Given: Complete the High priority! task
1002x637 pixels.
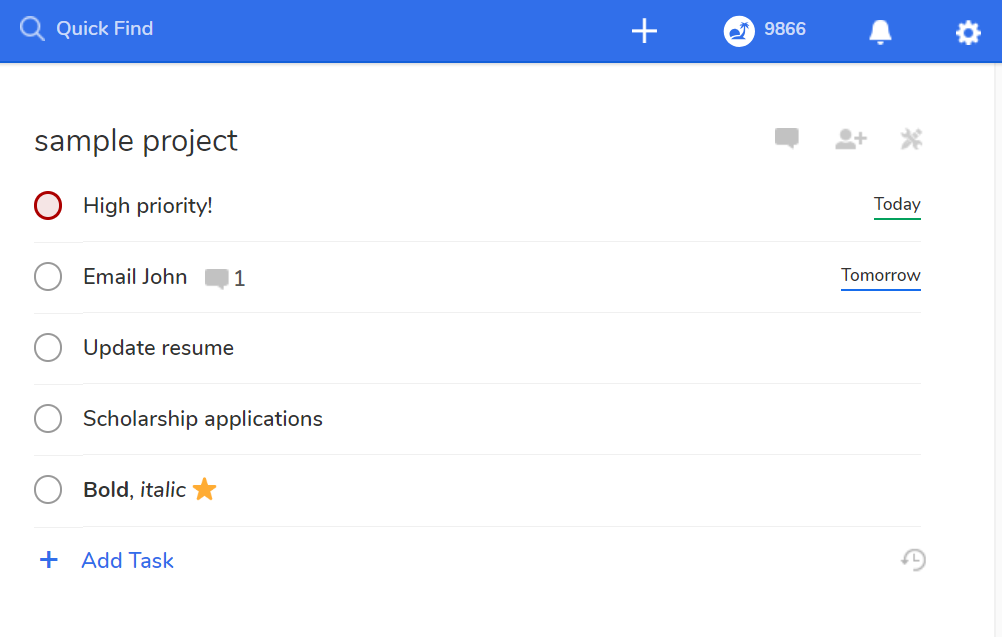Looking at the screenshot, I should pyautogui.click(x=48, y=205).
